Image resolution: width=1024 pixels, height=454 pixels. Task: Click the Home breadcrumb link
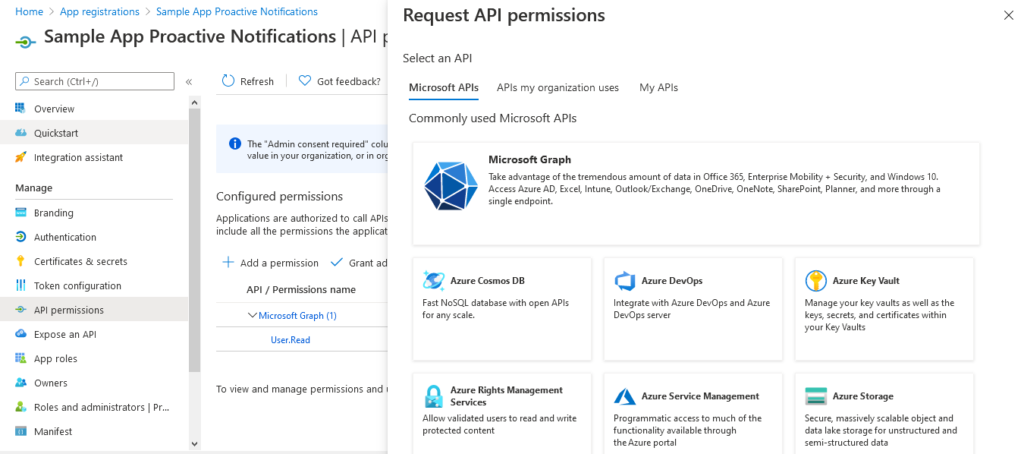[29, 12]
